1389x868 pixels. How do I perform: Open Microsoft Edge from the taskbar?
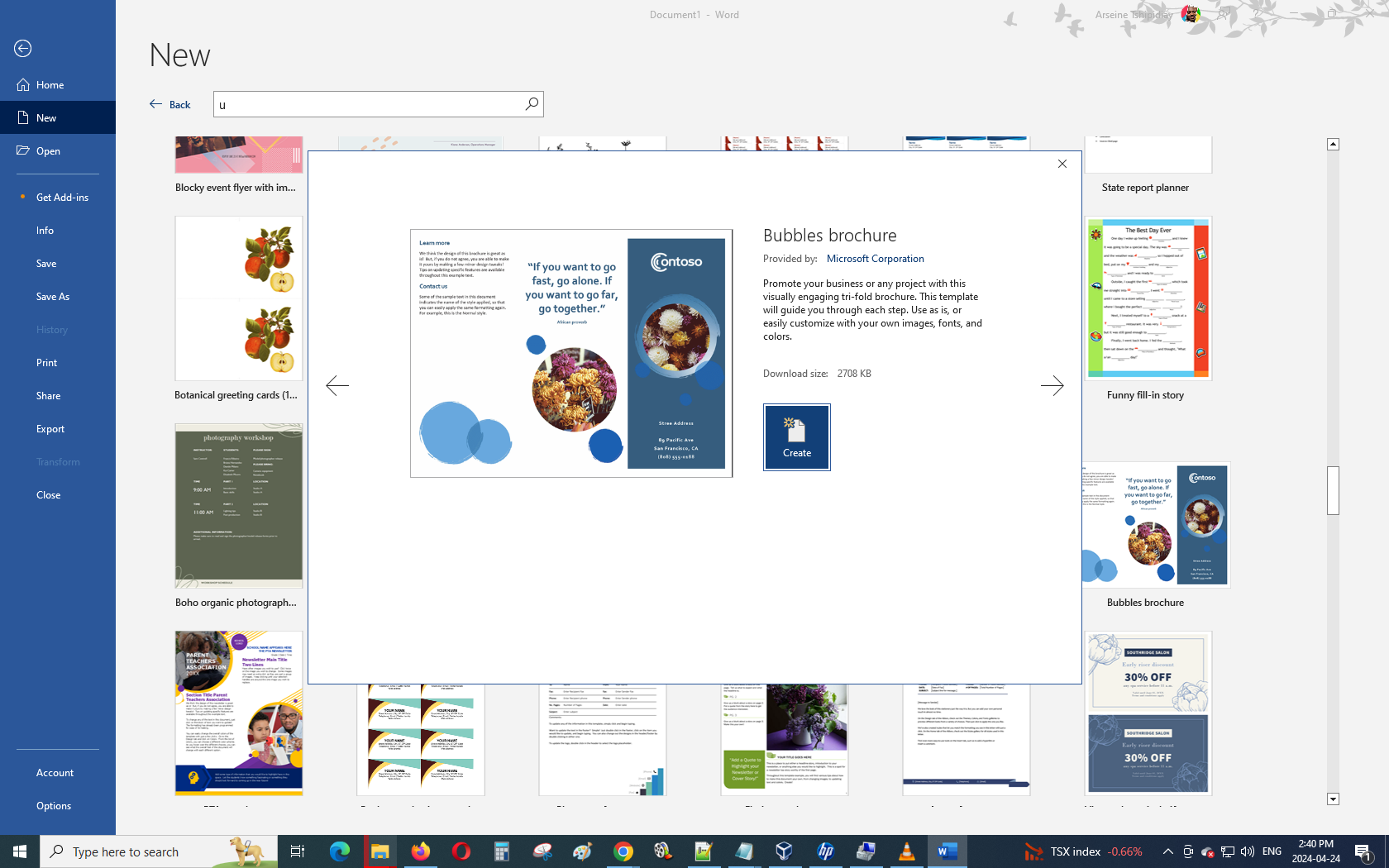[x=339, y=851]
